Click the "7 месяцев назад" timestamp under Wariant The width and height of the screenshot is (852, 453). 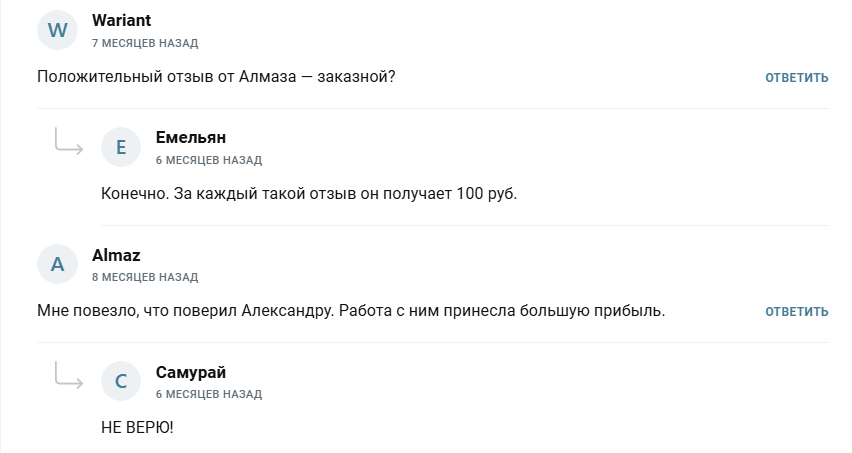pos(145,43)
